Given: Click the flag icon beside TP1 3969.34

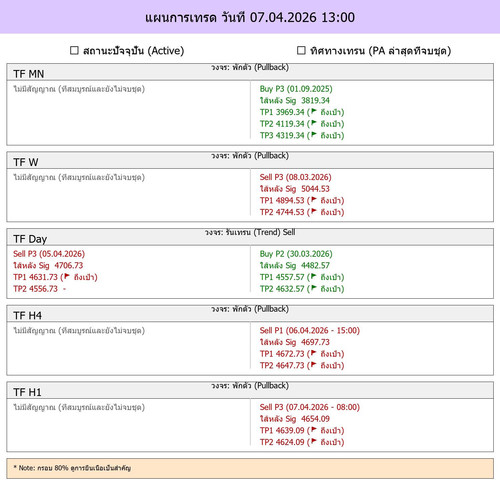Looking at the screenshot, I should pyautogui.click(x=314, y=111).
